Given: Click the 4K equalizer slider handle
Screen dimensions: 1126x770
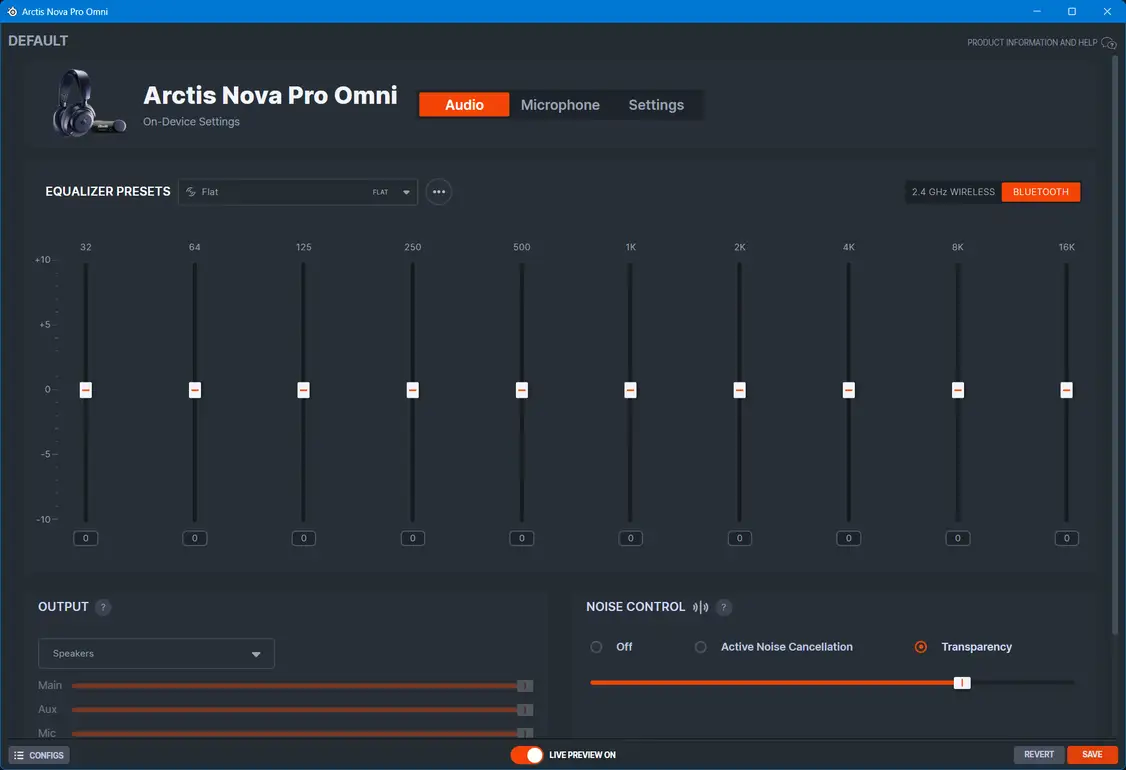Looking at the screenshot, I should pos(849,390).
